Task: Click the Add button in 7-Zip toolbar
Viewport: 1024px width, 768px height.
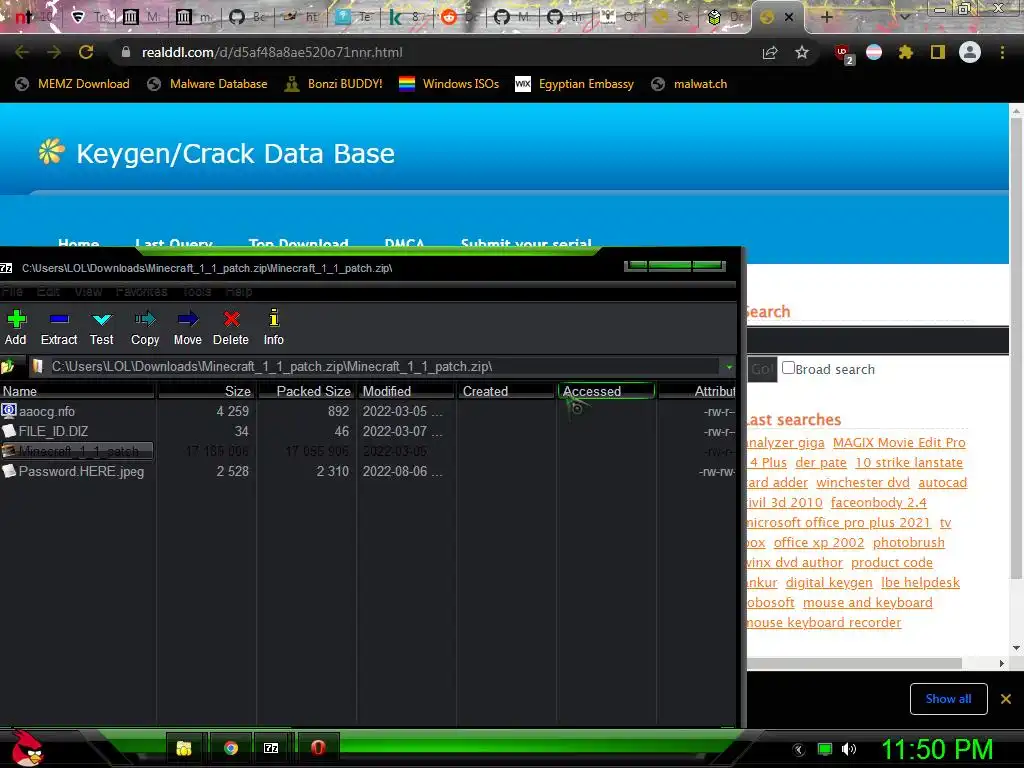Action: click(x=16, y=328)
